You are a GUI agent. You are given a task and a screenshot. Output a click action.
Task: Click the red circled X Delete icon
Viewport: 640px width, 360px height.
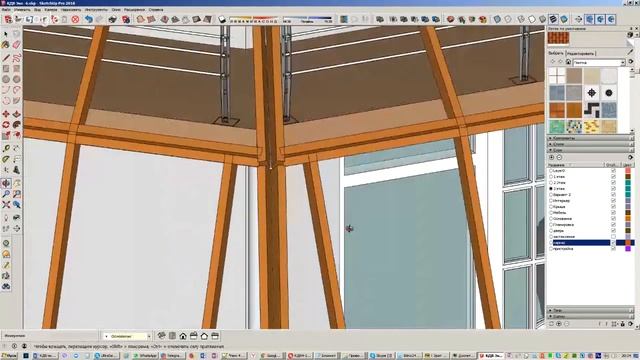(75, 19)
